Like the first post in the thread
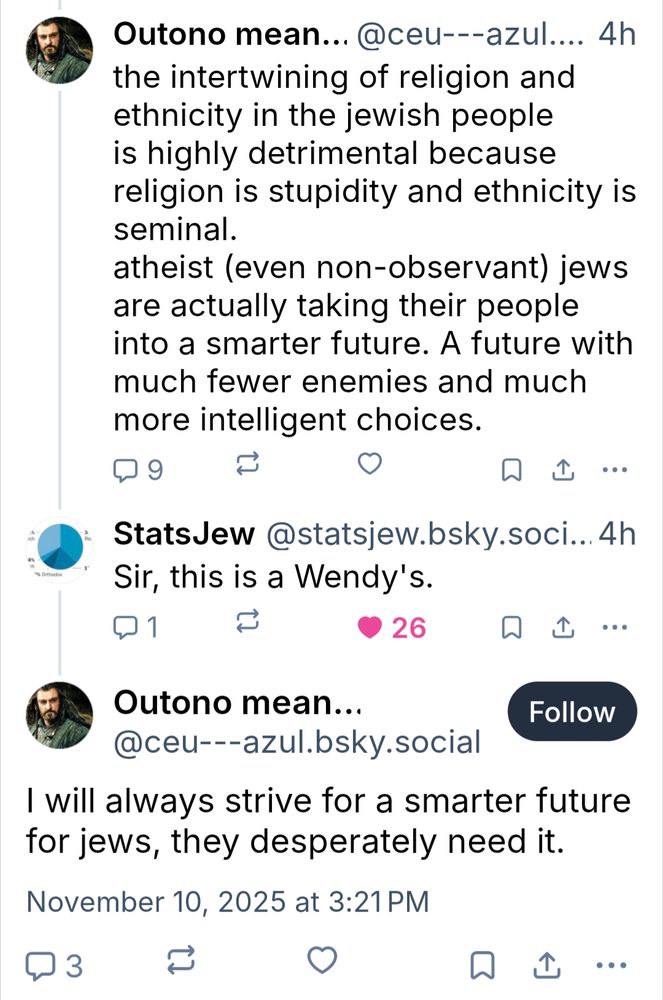The image size is (663, 1000). [x=369, y=465]
